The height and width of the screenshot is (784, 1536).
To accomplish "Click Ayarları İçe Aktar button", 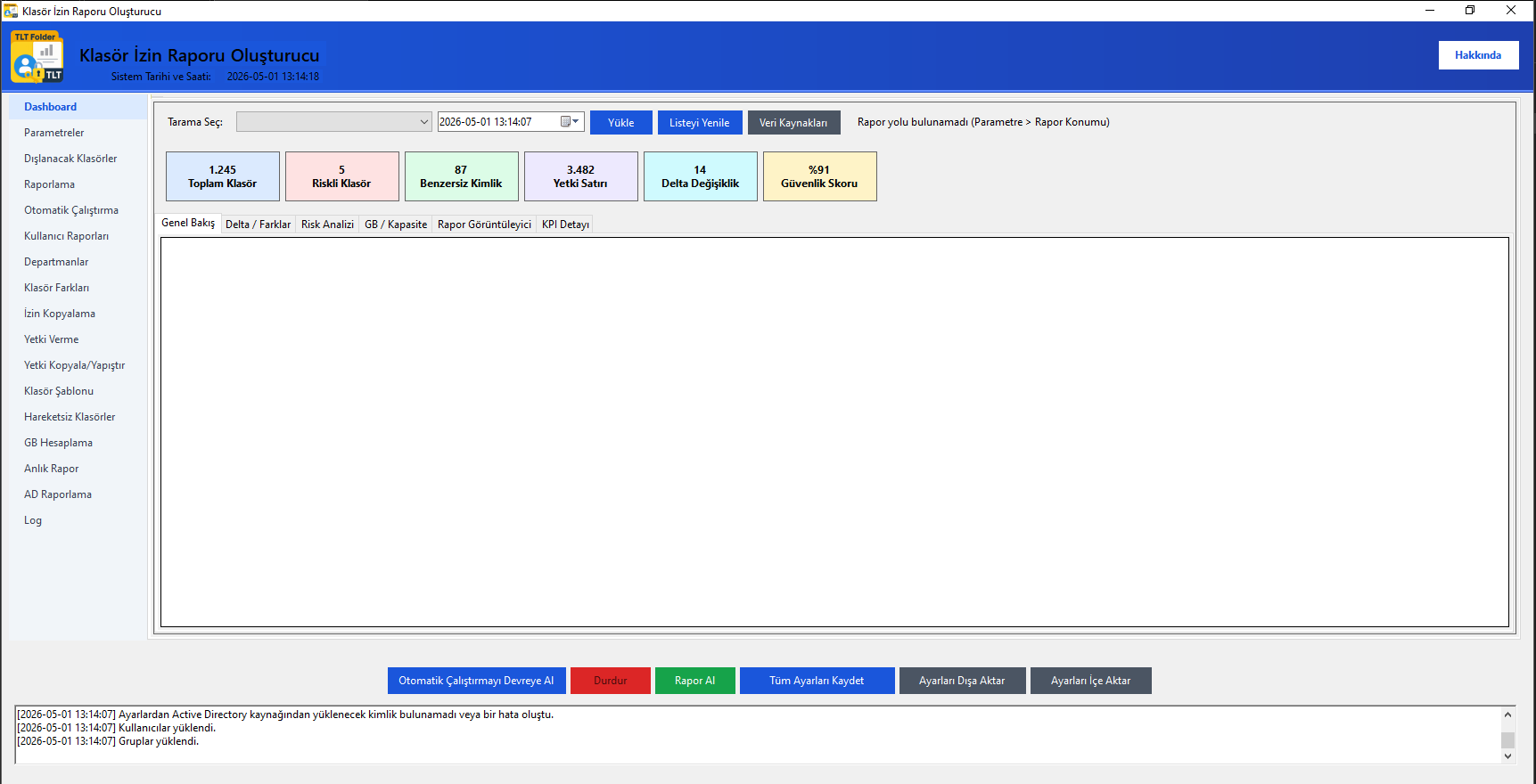I will pos(1090,681).
